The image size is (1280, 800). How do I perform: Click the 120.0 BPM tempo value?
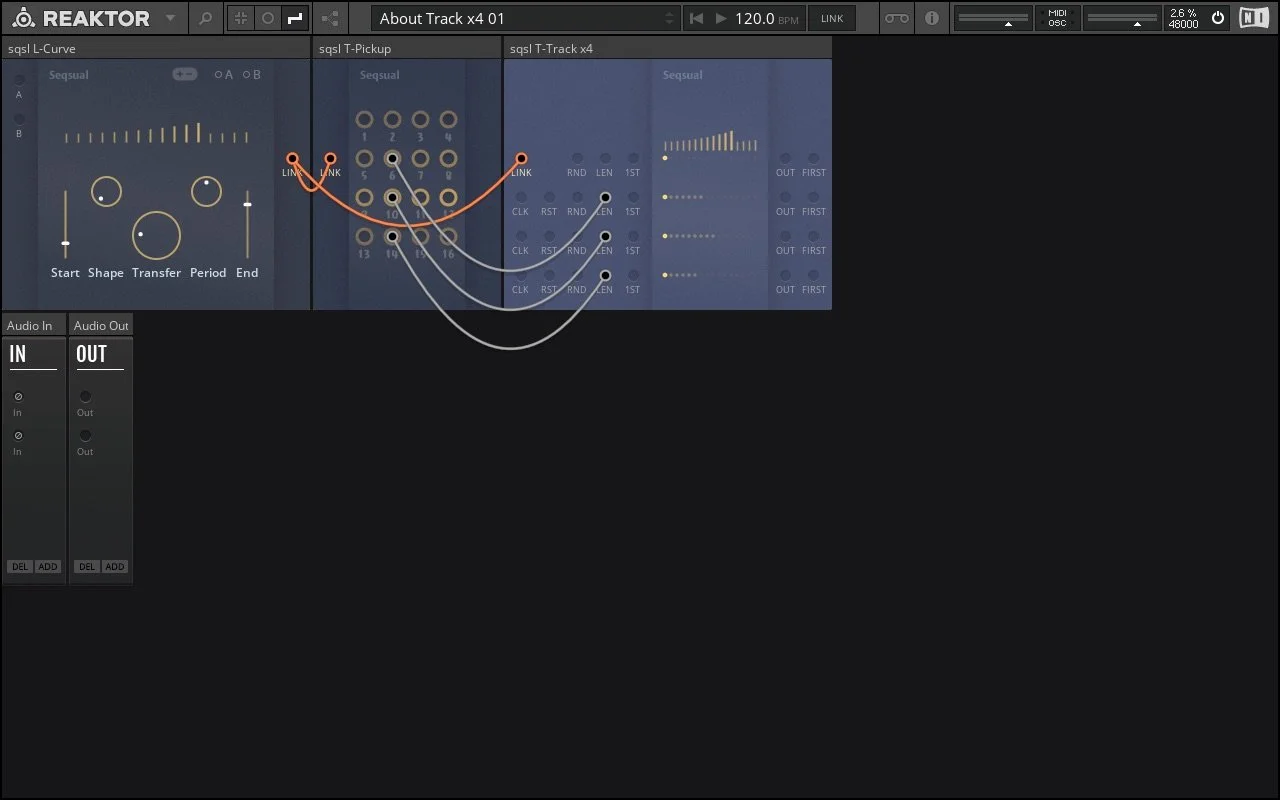(755, 18)
